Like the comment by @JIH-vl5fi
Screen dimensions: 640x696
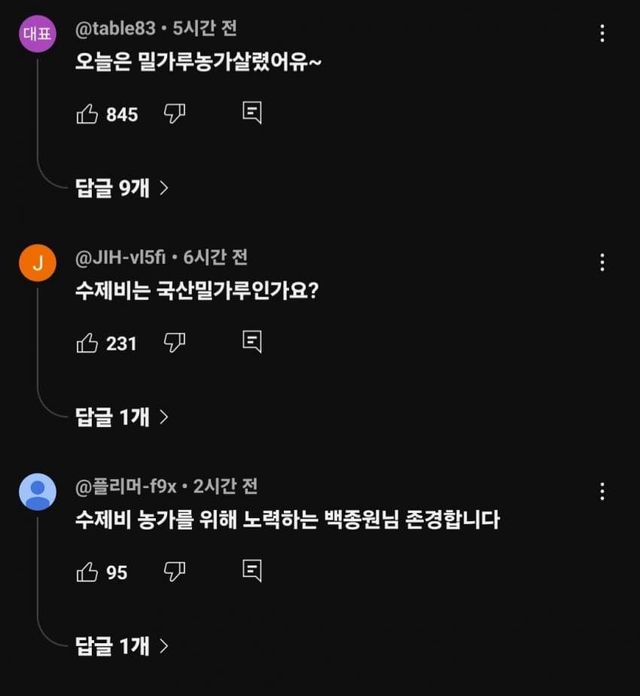[x=87, y=343]
